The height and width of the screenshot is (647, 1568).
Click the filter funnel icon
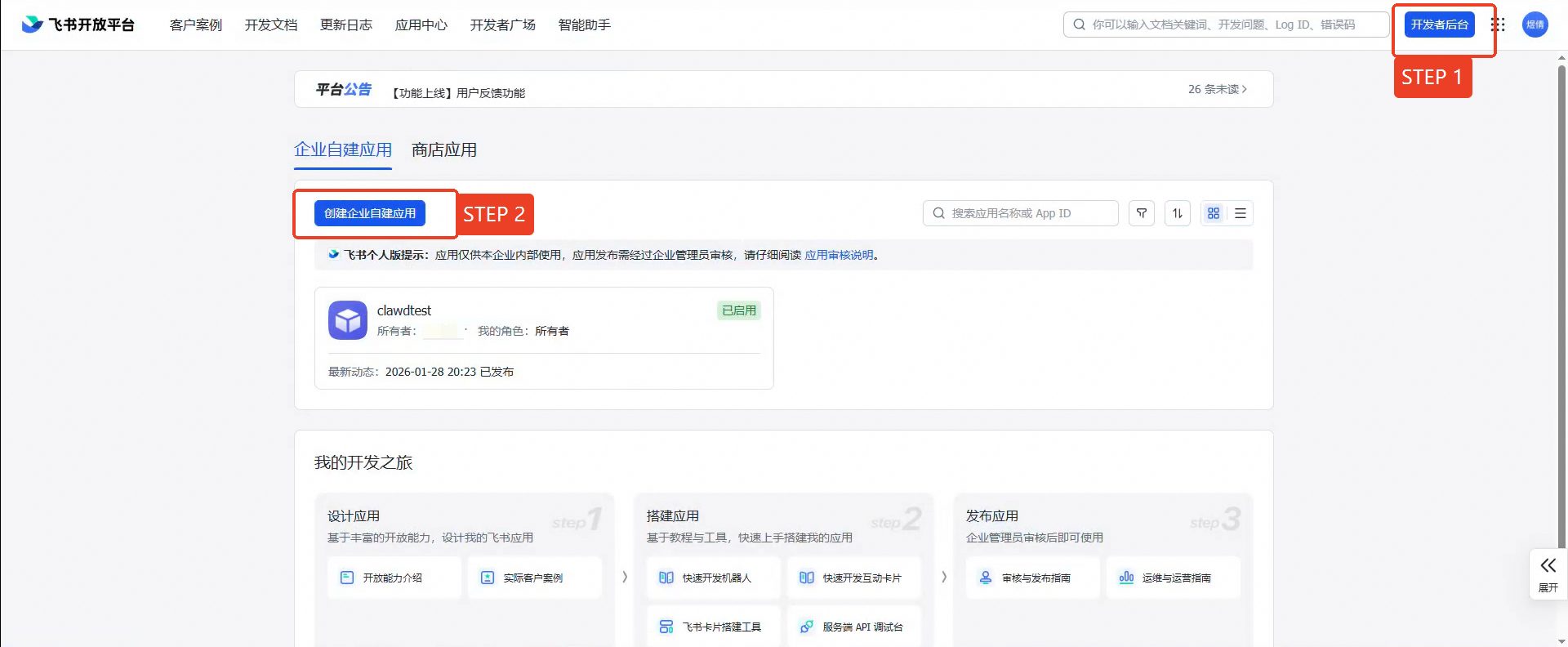[1142, 213]
